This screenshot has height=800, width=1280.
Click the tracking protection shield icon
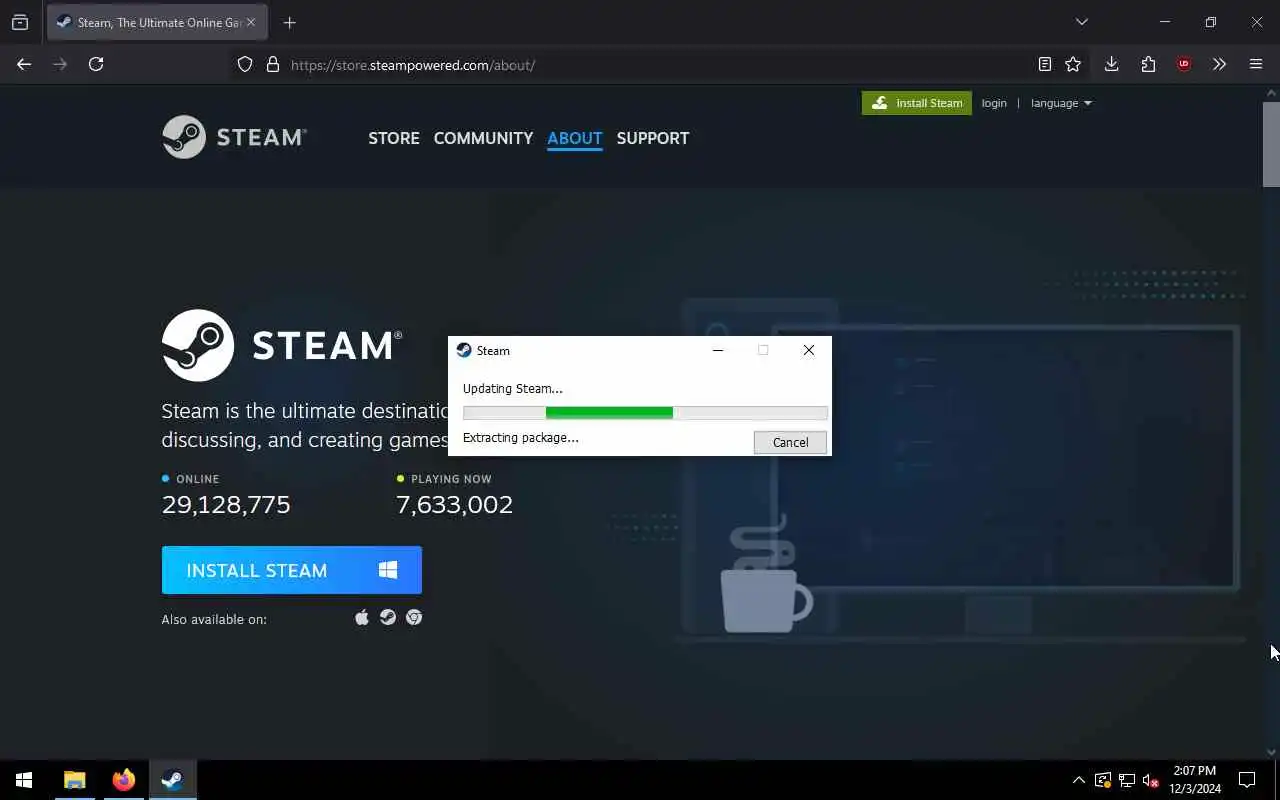pyautogui.click(x=245, y=65)
